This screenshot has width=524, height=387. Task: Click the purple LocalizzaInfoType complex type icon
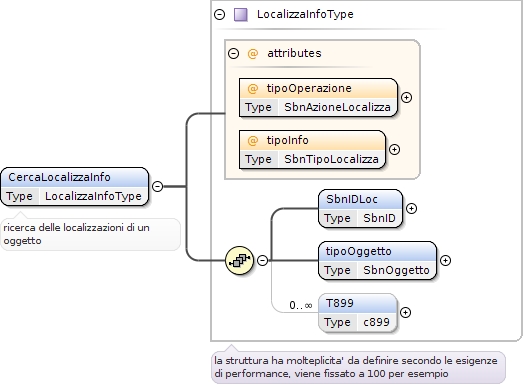pyautogui.click(x=241, y=15)
